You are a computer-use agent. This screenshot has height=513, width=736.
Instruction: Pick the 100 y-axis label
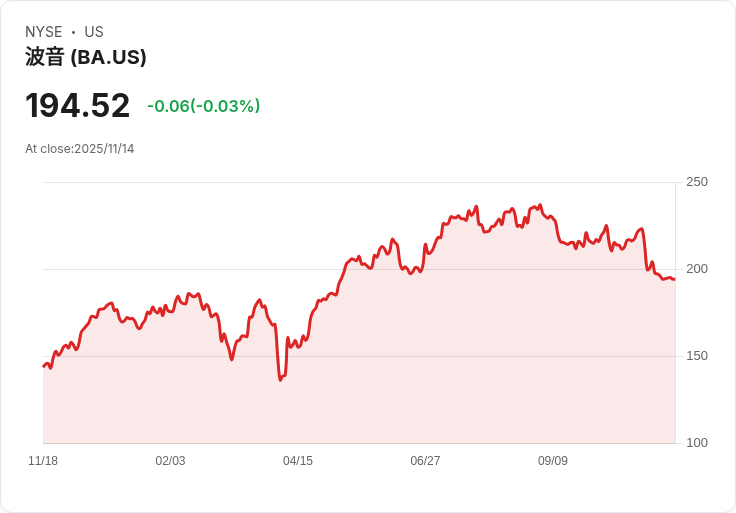point(697,443)
